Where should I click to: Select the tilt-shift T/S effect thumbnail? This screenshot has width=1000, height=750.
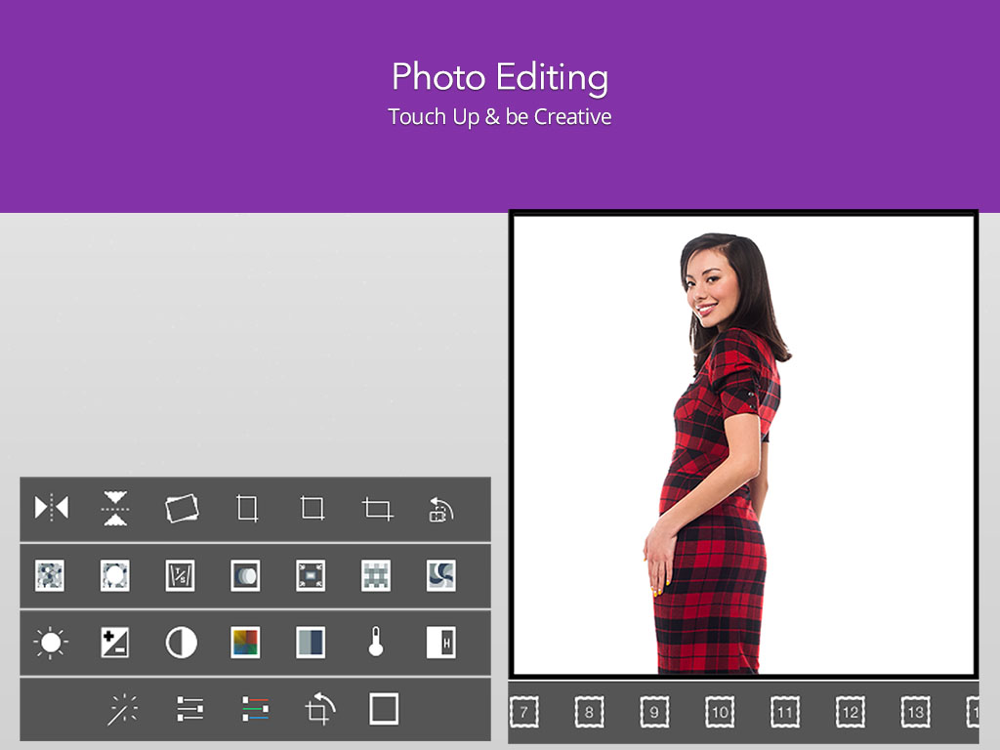point(181,575)
